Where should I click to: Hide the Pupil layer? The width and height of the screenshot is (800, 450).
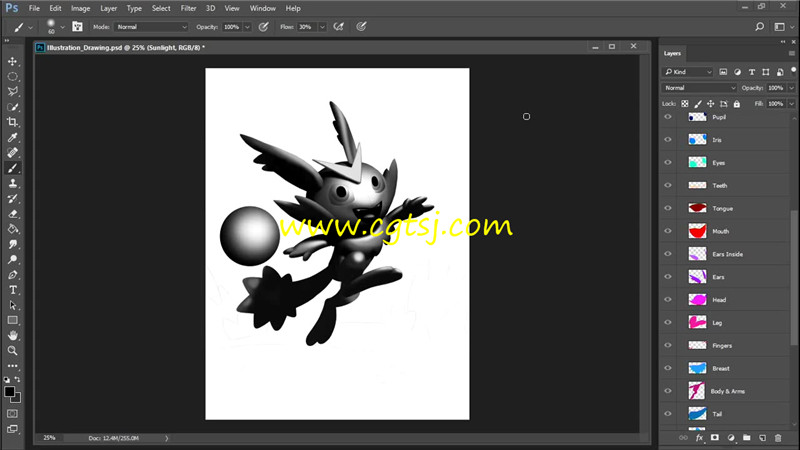point(668,117)
